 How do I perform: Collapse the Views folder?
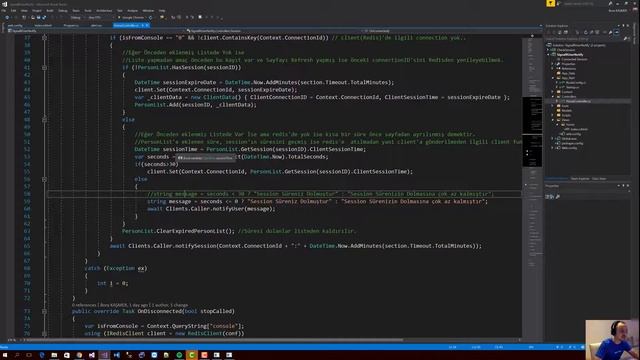click(x=553, y=120)
